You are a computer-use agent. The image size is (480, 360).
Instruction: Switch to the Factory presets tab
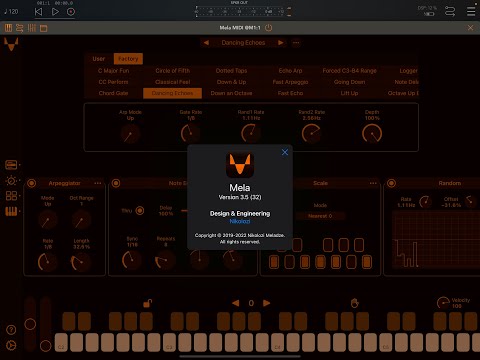tap(128, 59)
